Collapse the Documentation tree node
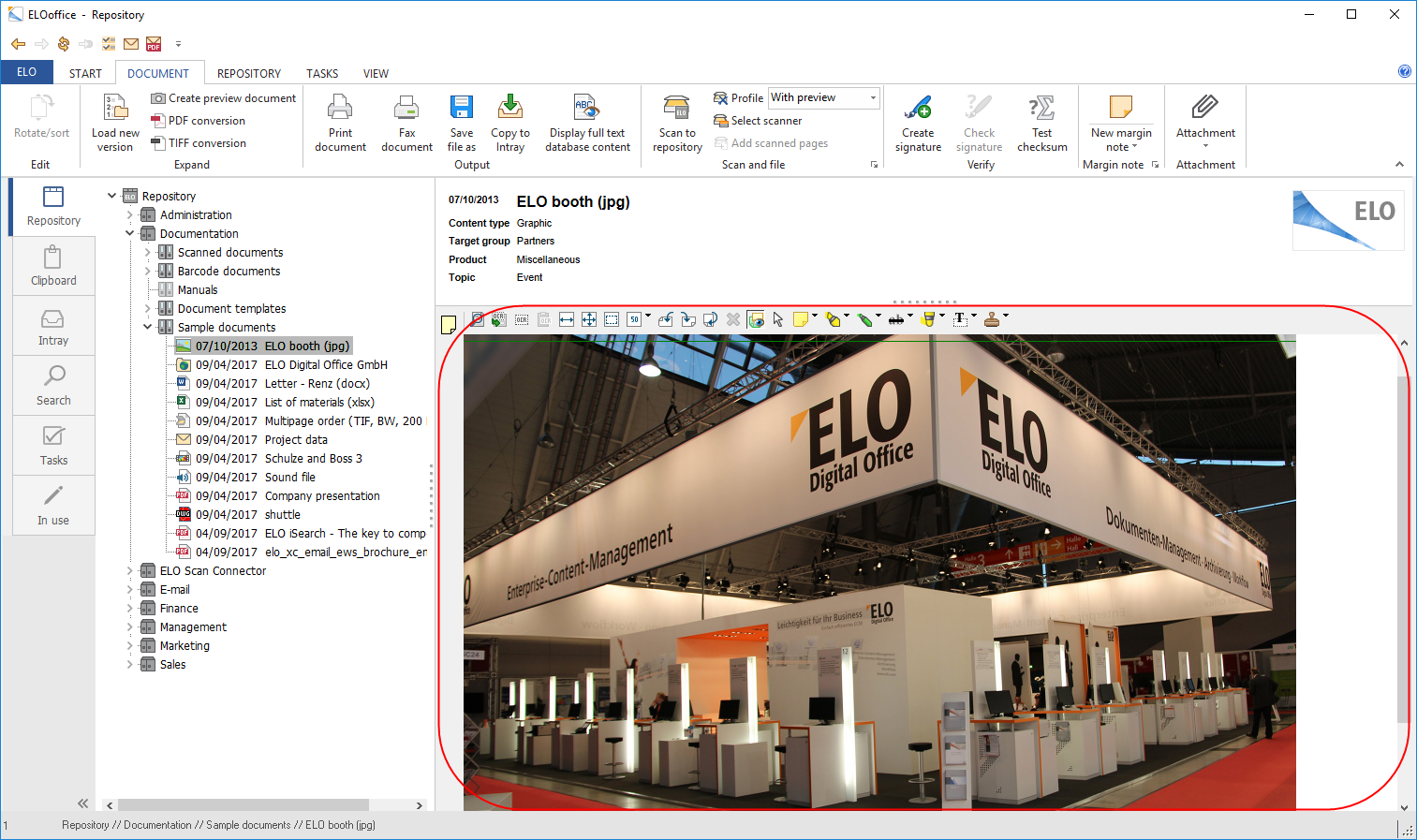1417x840 pixels. (x=130, y=233)
